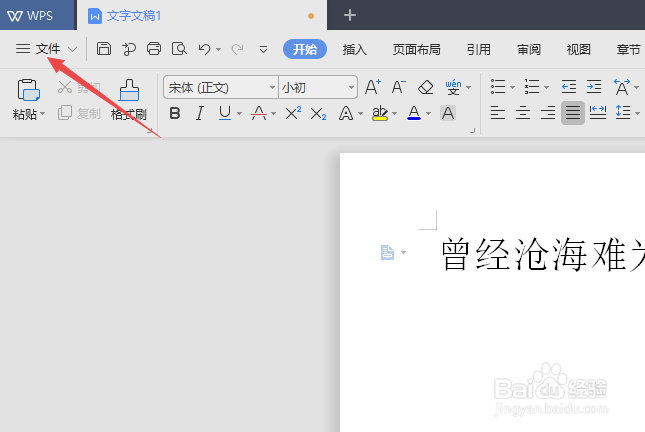The image size is (645, 432).
Task: Click the 格式刷 format painter
Action: (129, 100)
